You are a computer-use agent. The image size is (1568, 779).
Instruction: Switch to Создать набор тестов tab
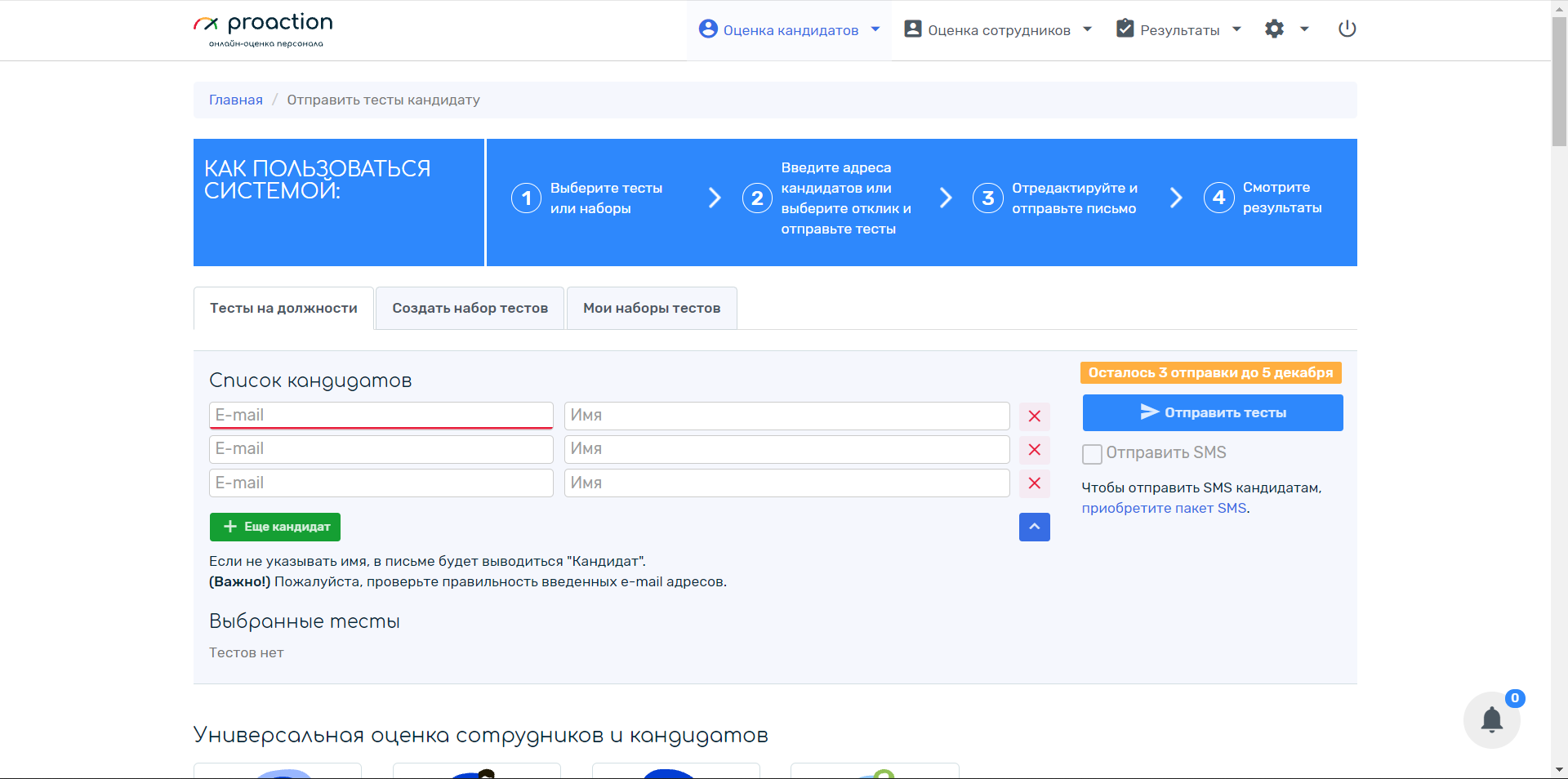pos(470,309)
